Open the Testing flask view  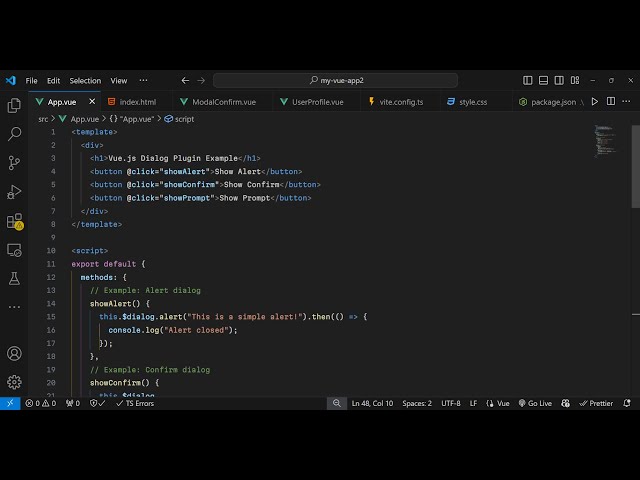click(14, 279)
